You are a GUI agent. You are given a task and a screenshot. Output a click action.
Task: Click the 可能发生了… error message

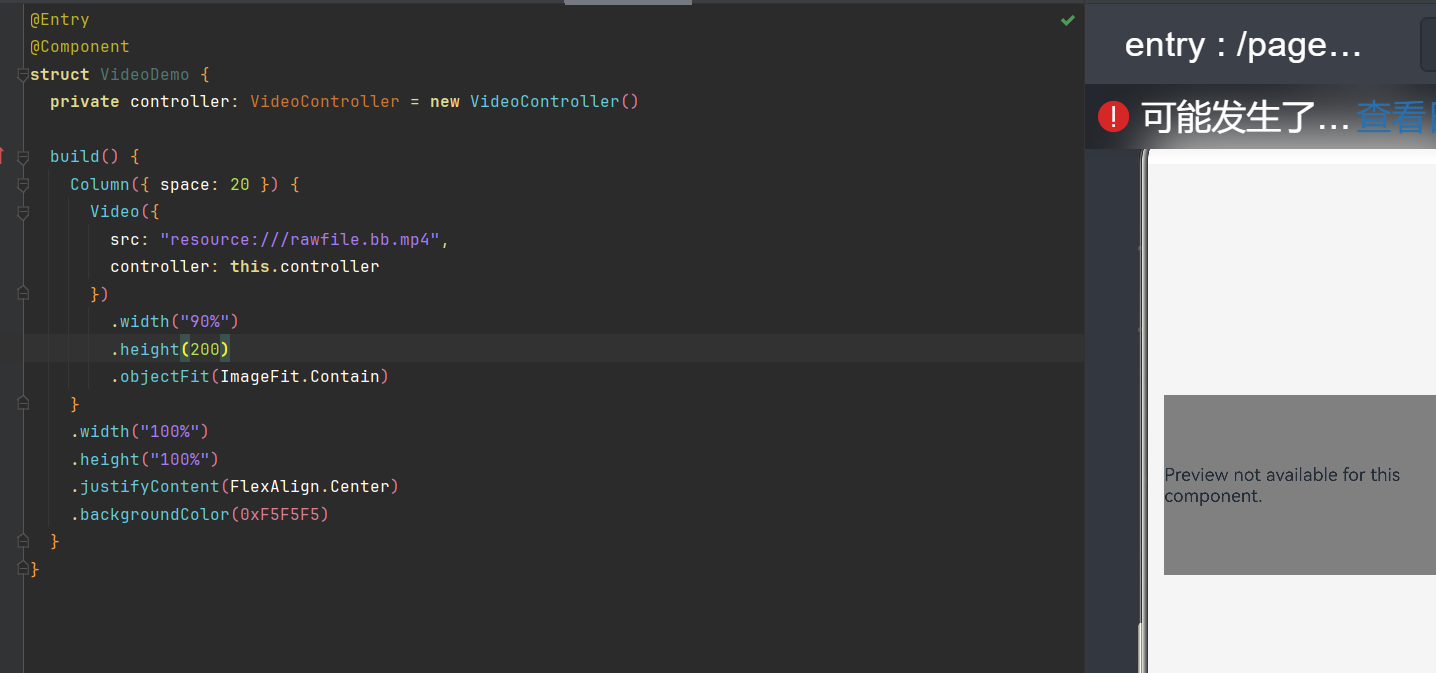(x=1245, y=118)
